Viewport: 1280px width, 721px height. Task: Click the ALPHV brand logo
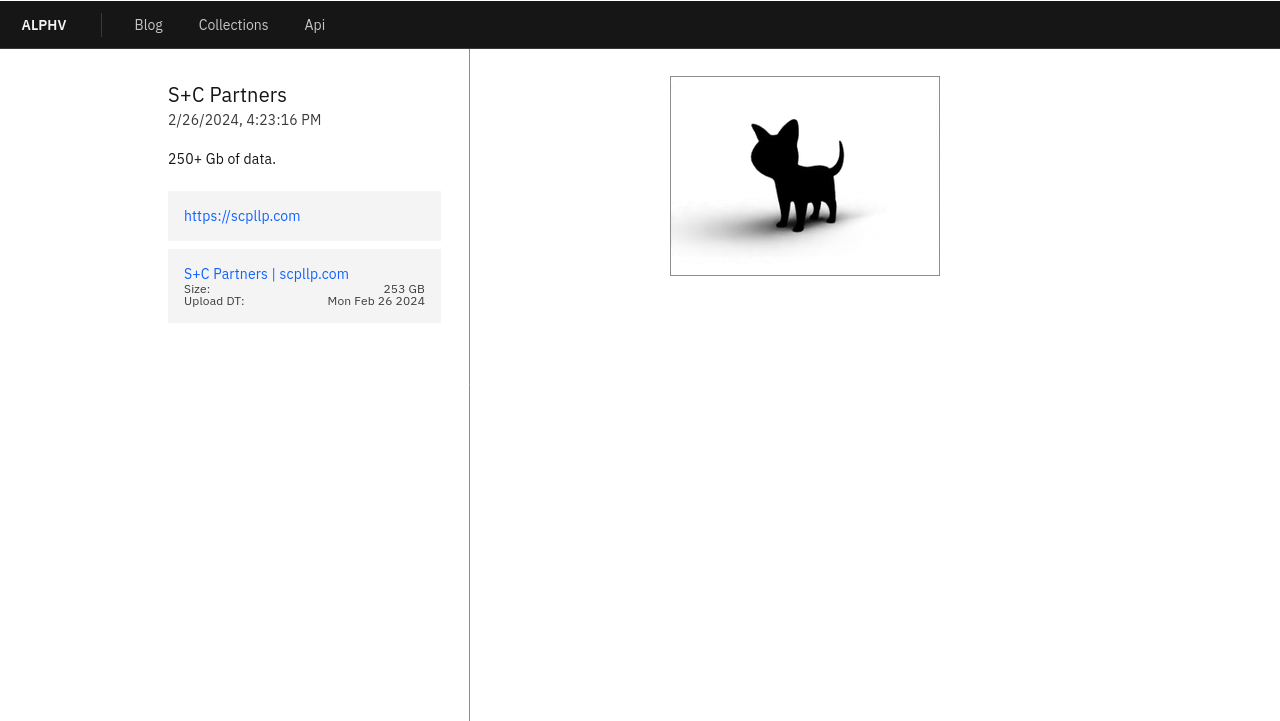[x=44, y=25]
